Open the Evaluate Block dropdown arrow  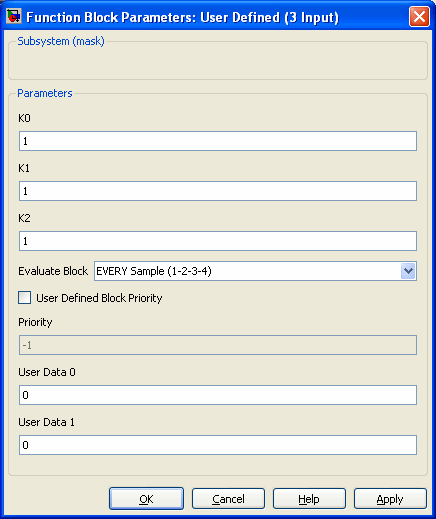click(408, 271)
